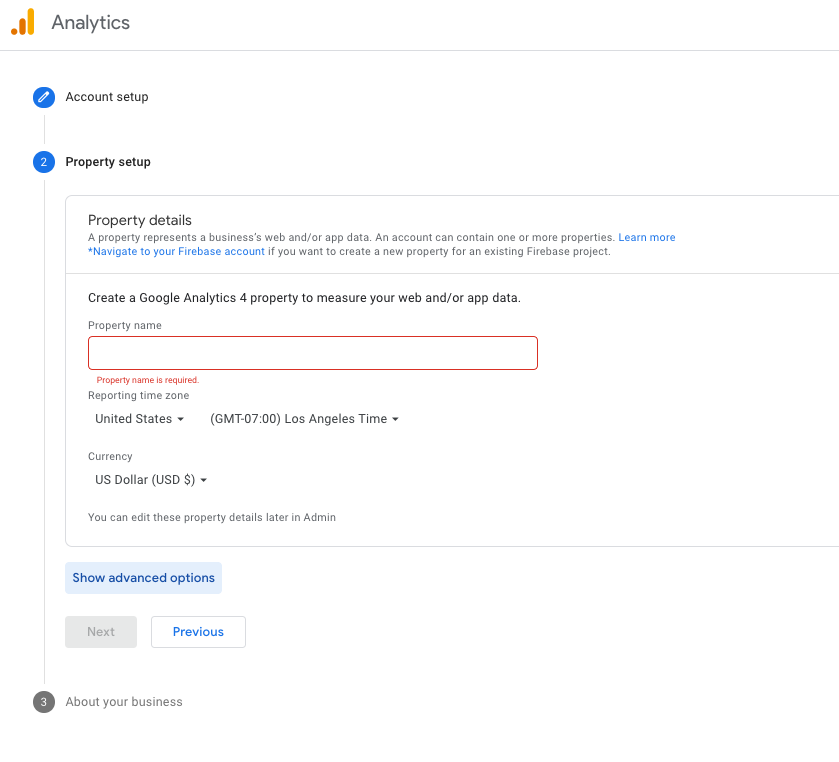Click Show advanced options
This screenshot has height=762, width=839.
[143, 578]
